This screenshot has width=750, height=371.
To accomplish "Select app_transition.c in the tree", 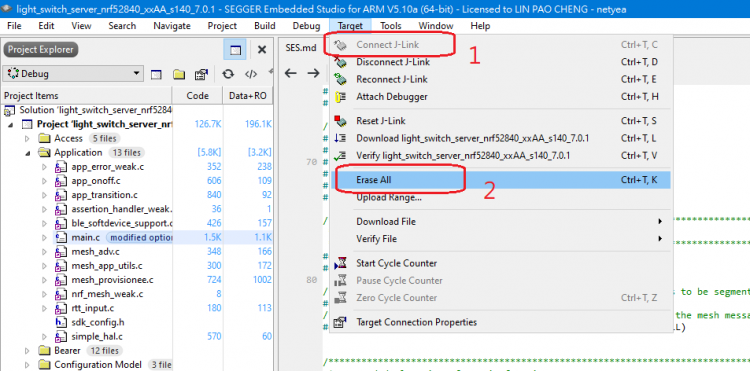I will click(104, 195).
